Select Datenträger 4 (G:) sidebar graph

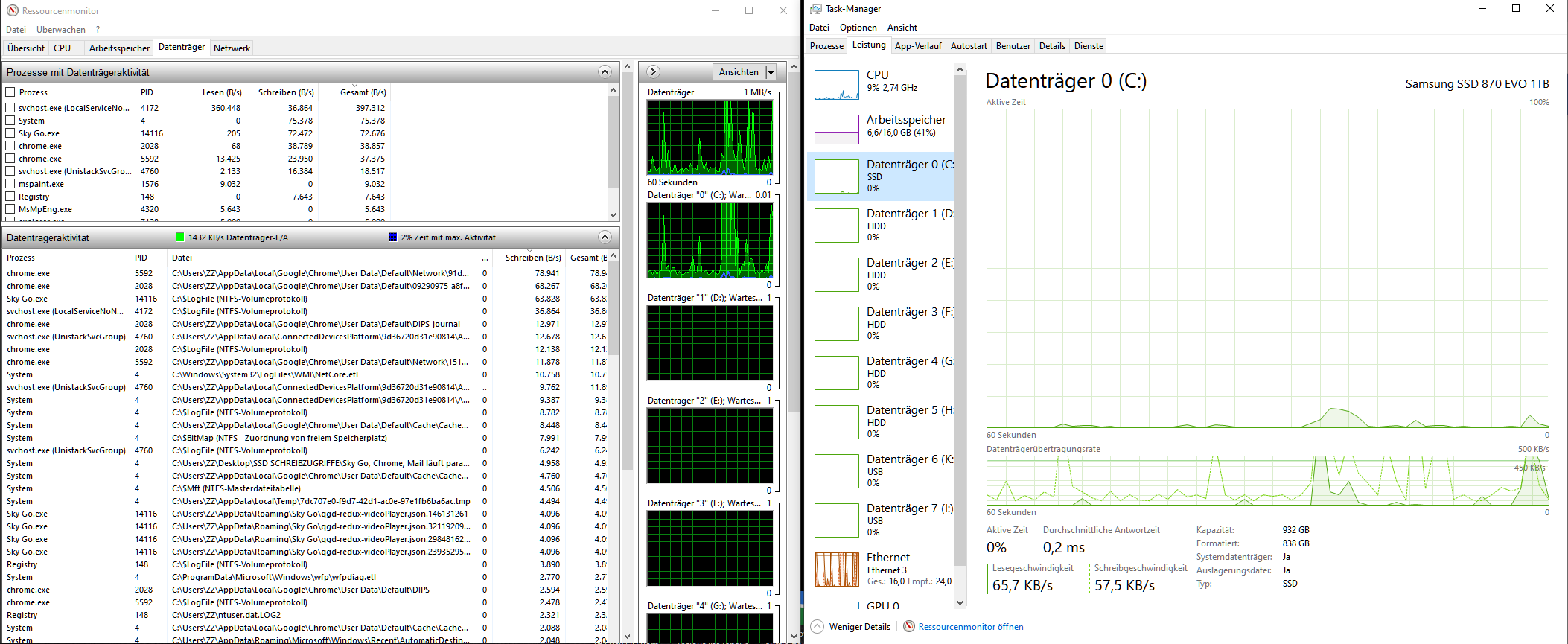click(x=837, y=373)
